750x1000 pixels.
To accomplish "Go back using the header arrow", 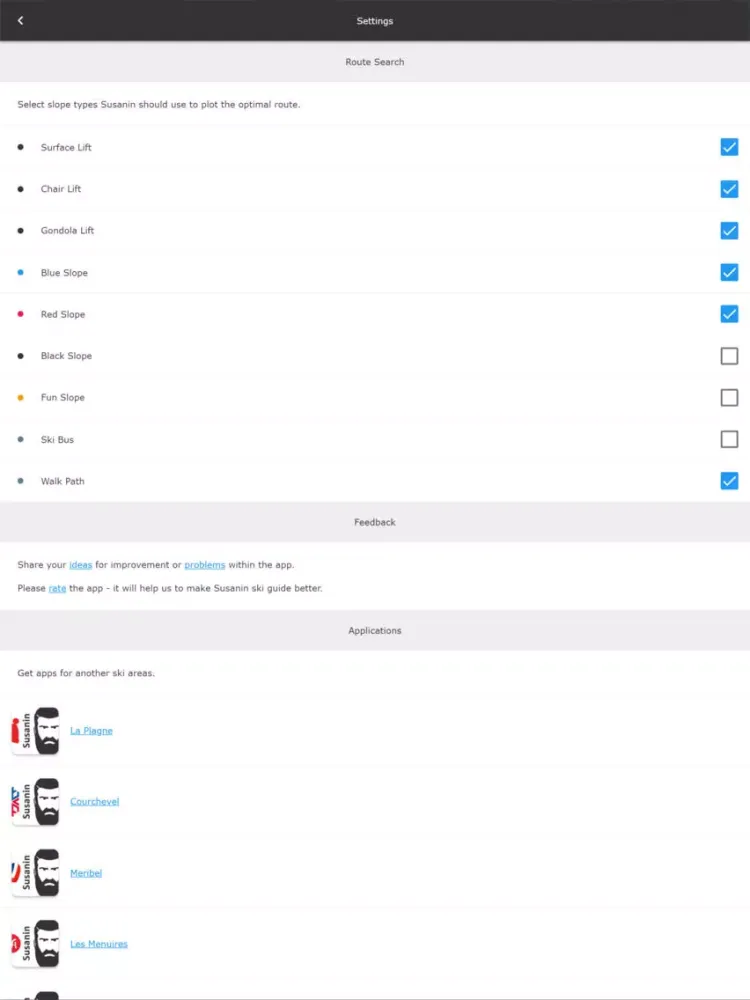I will tap(20, 20).
